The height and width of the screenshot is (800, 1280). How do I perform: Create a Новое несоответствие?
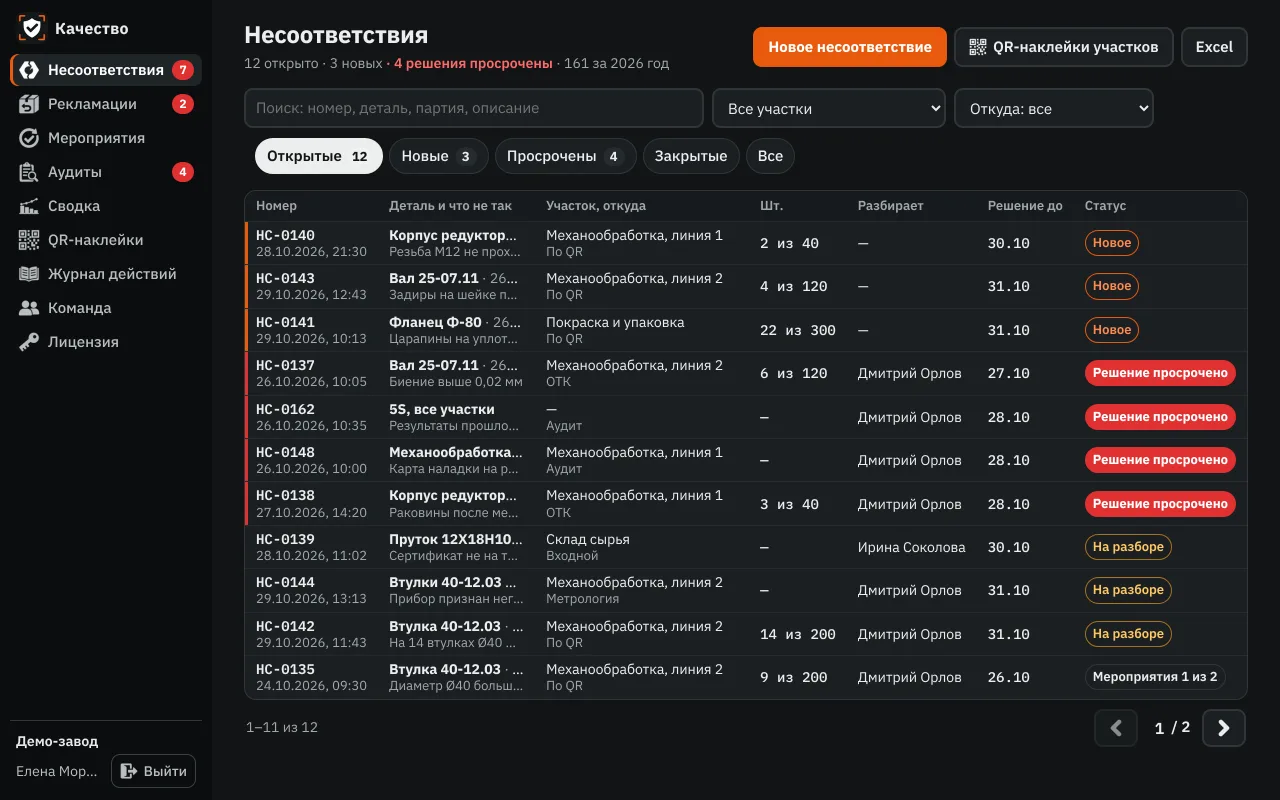(850, 47)
